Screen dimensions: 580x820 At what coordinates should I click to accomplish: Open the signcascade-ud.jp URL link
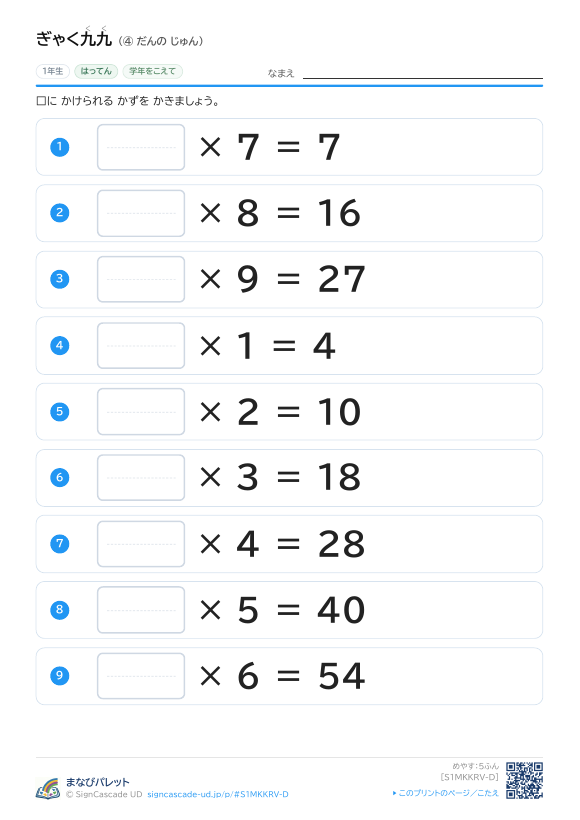(218, 794)
